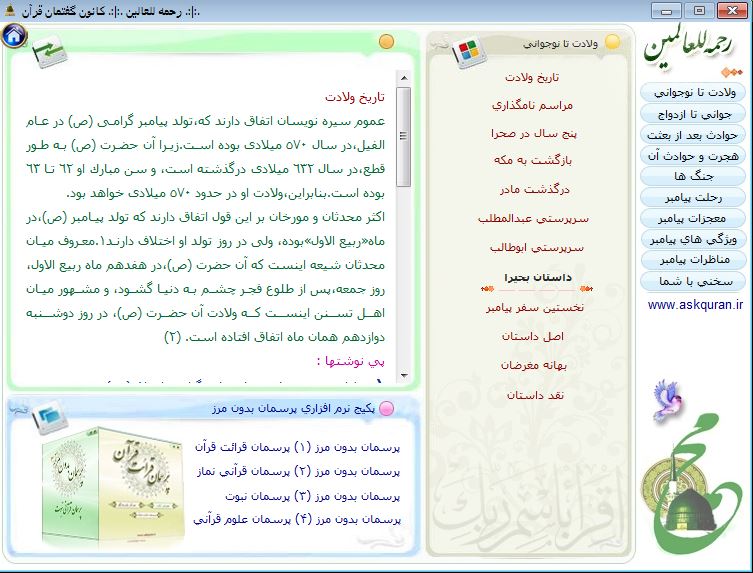Select topic سرپرستی ابوطالب
753x573 pixels.
click(537, 248)
